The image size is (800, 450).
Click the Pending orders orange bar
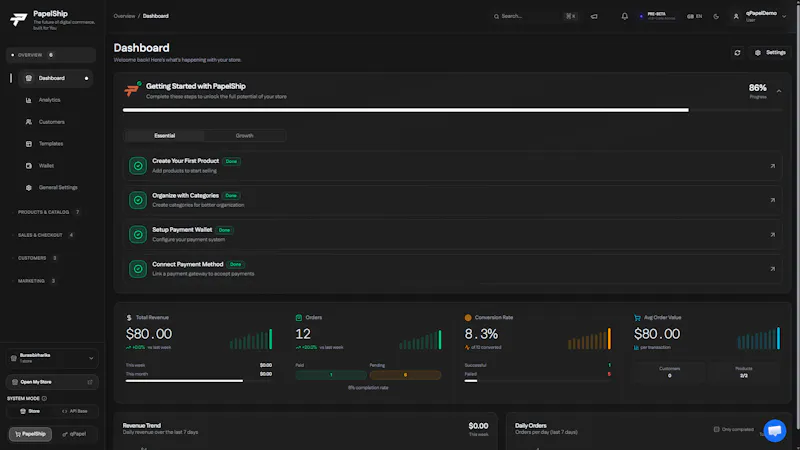click(x=405, y=375)
